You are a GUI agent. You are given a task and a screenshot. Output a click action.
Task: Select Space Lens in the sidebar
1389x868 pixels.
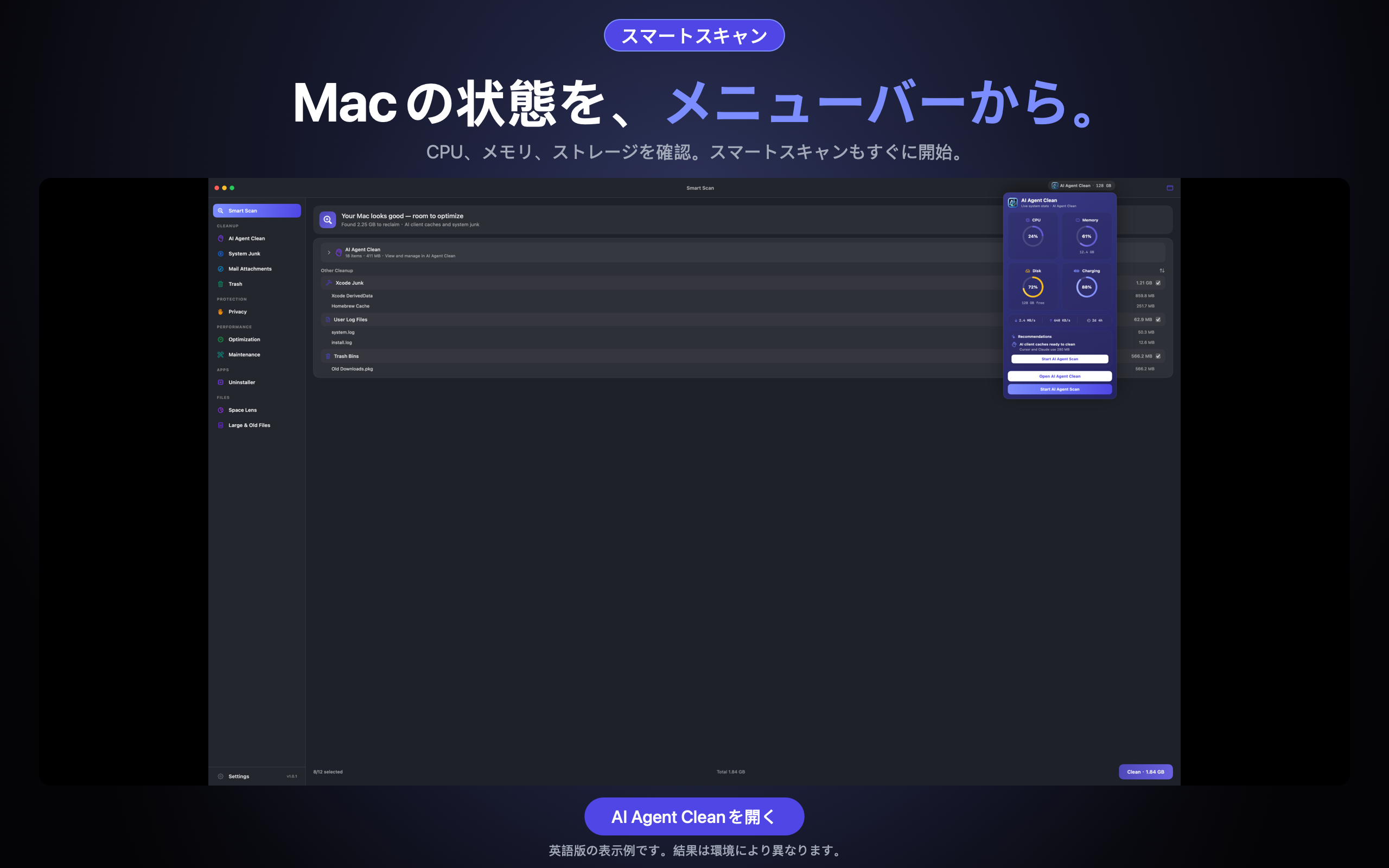point(257,410)
